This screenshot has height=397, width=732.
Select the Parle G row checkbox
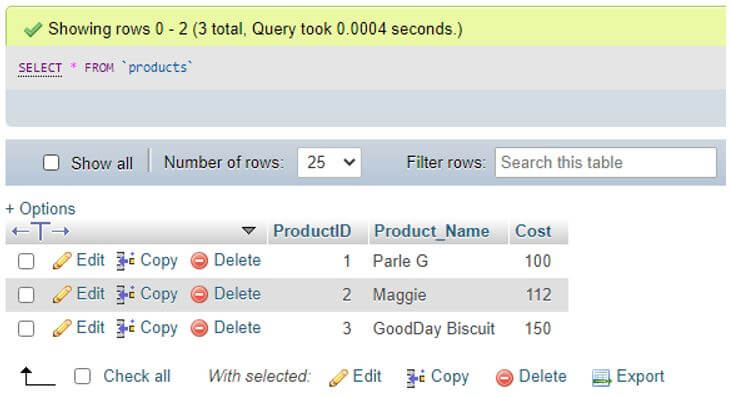click(26, 261)
